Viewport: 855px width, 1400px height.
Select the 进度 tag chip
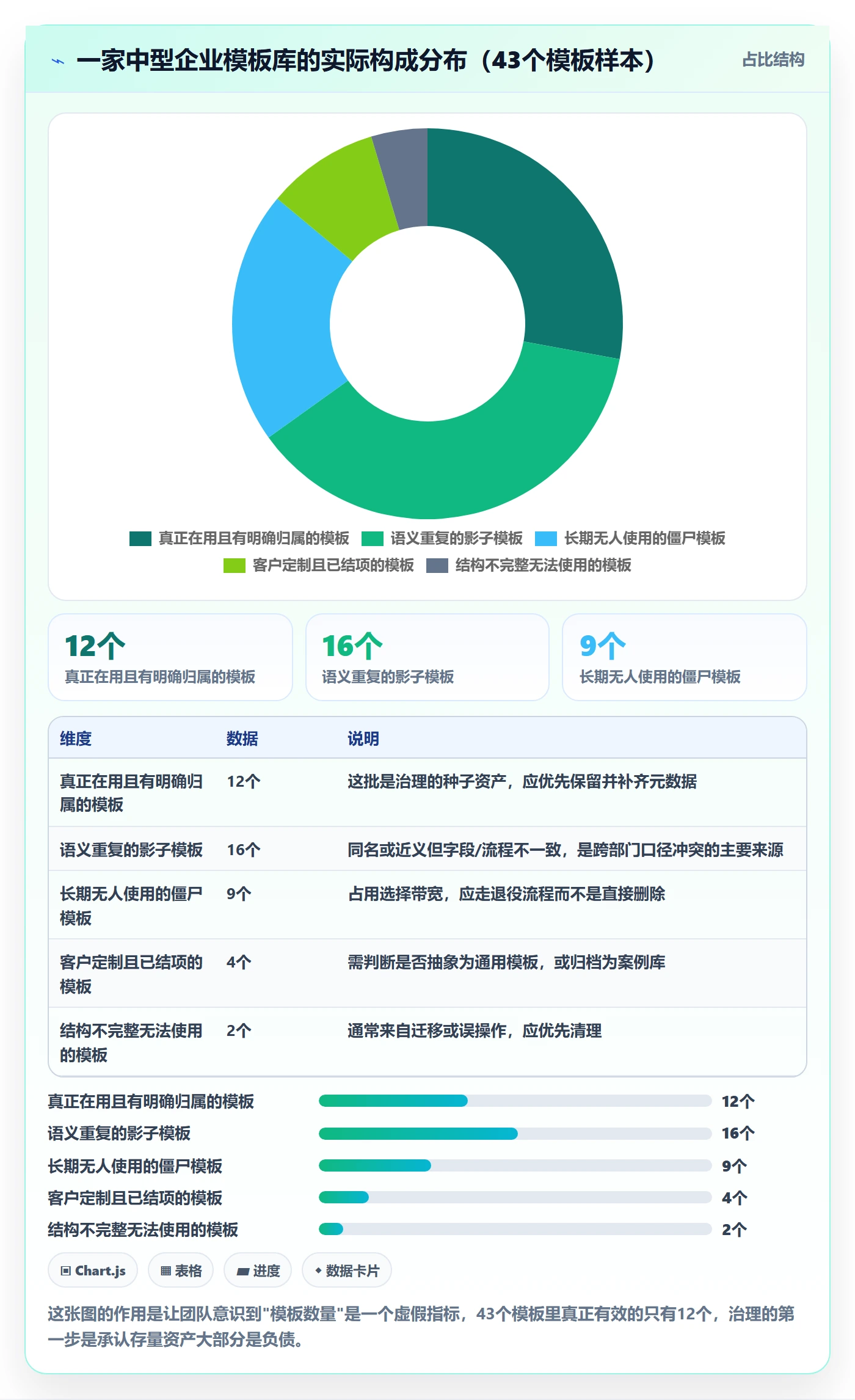pyautogui.click(x=258, y=1271)
